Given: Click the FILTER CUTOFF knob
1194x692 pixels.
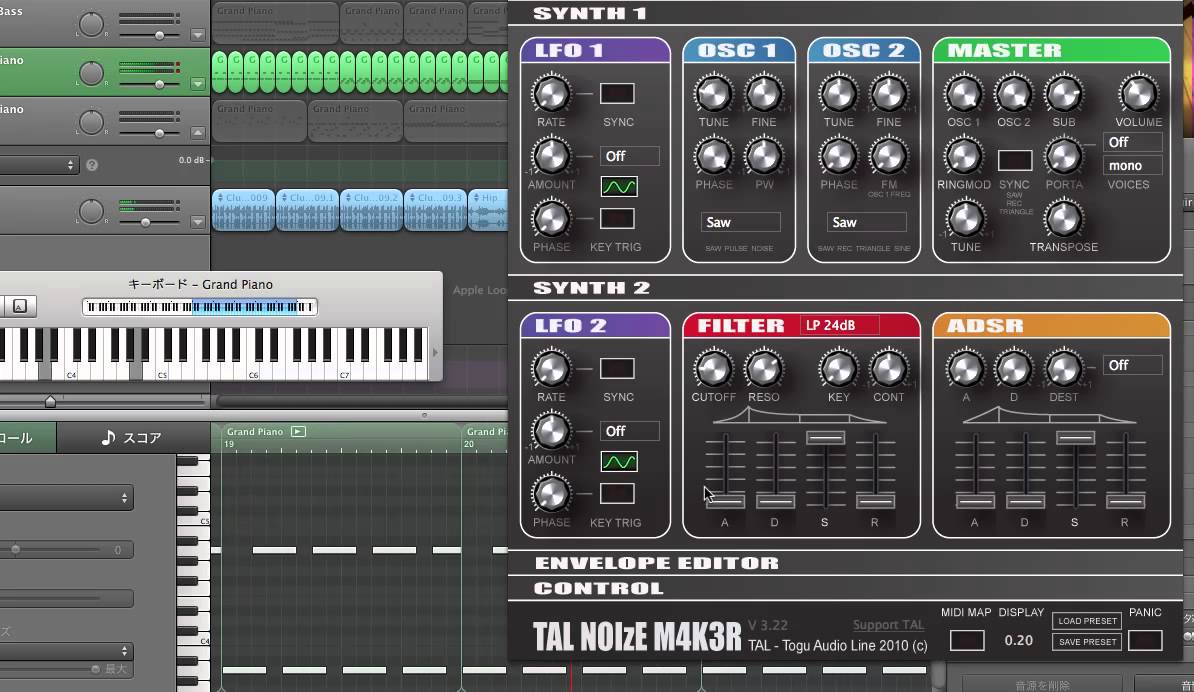Looking at the screenshot, I should [x=714, y=368].
